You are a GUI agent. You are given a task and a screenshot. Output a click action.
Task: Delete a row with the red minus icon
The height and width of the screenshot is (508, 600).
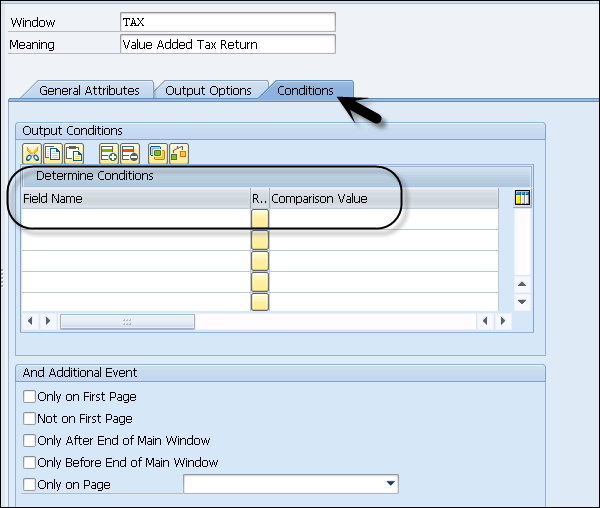[x=128, y=153]
